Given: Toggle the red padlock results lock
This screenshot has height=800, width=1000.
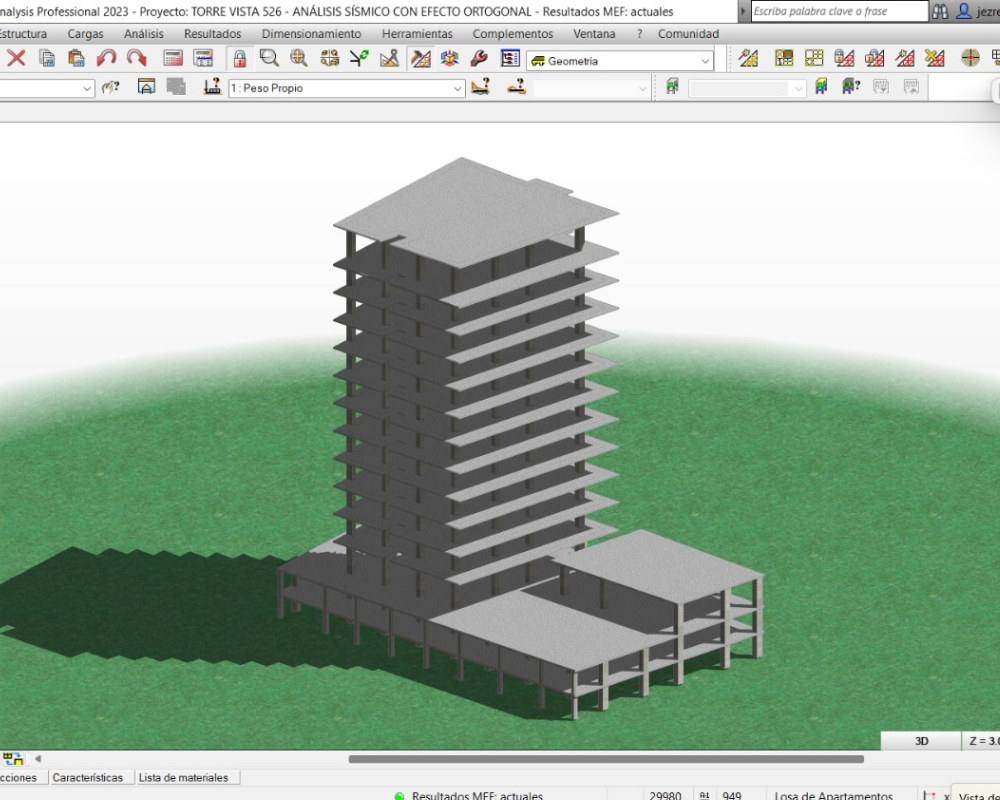Looking at the screenshot, I should [240, 59].
